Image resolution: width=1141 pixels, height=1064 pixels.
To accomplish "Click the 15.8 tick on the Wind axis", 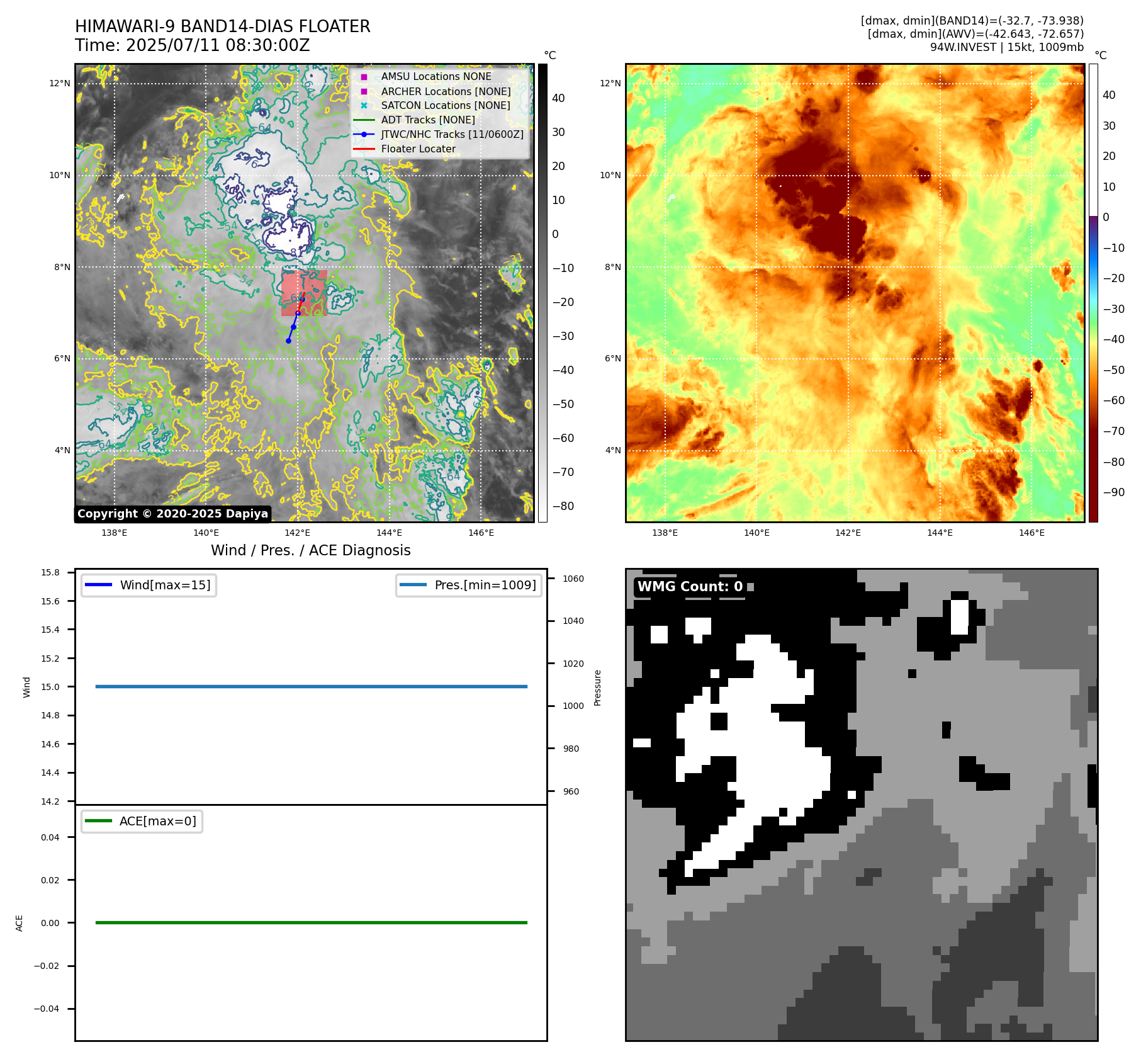I will click(x=50, y=572).
